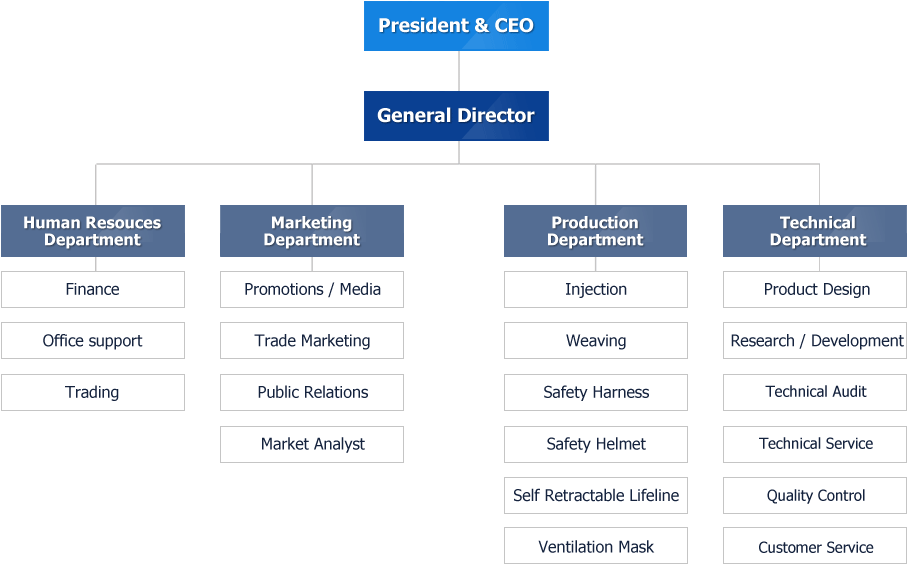910x568 pixels.
Task: Open the Technical Department header
Action: tap(815, 231)
